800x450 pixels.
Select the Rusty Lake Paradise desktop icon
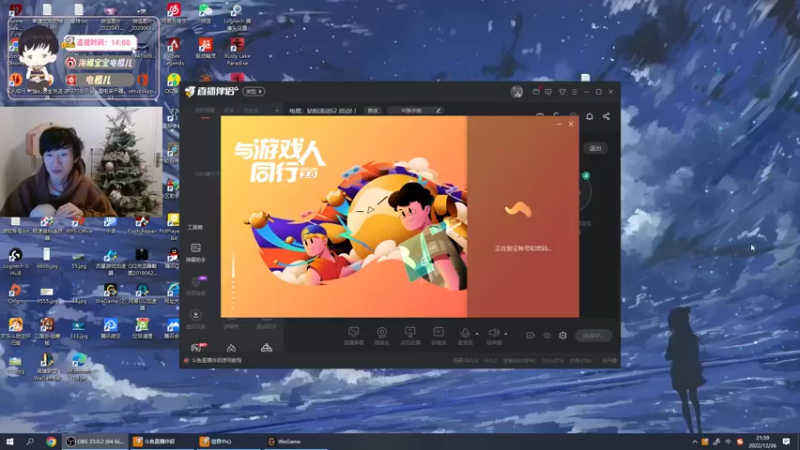237,52
